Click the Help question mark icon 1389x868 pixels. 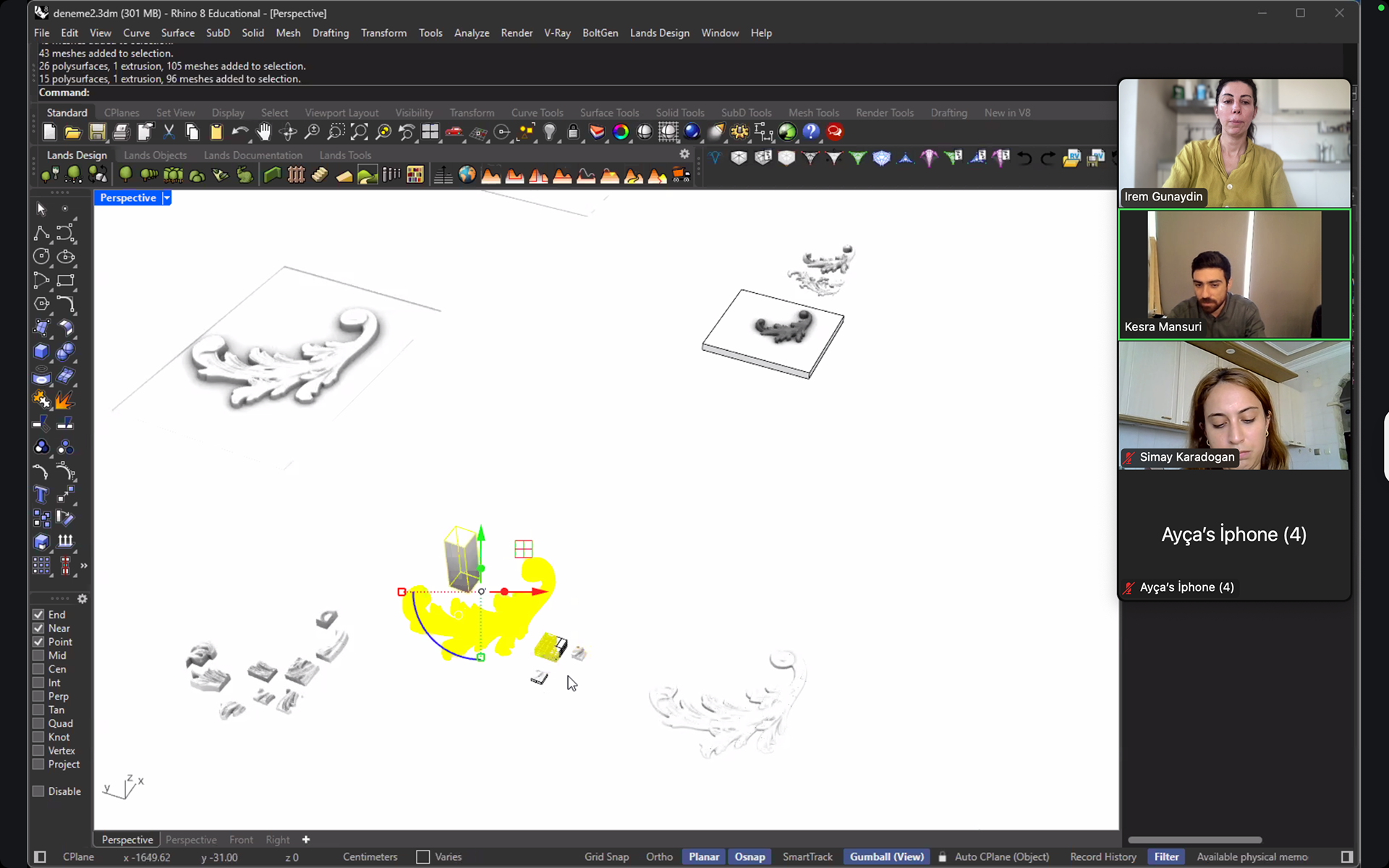tap(811, 132)
